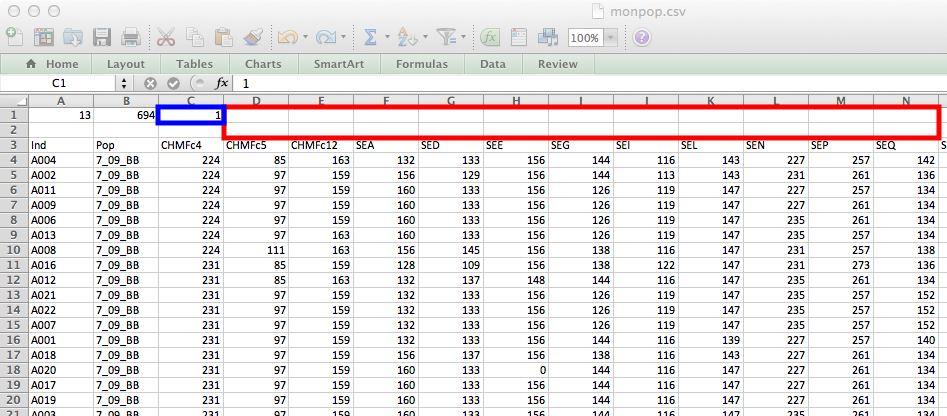Open the Help question mark icon
The width and height of the screenshot is (947, 416).
(641, 37)
